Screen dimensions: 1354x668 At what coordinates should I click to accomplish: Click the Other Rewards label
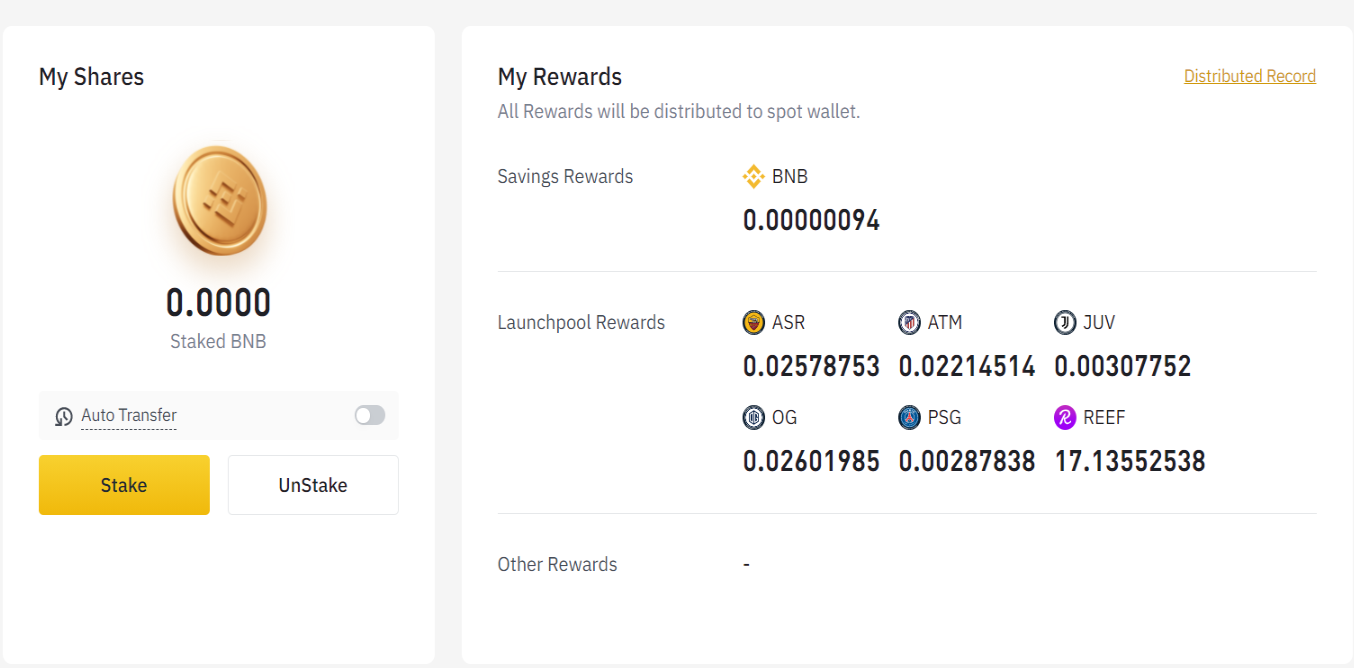[x=557, y=564]
